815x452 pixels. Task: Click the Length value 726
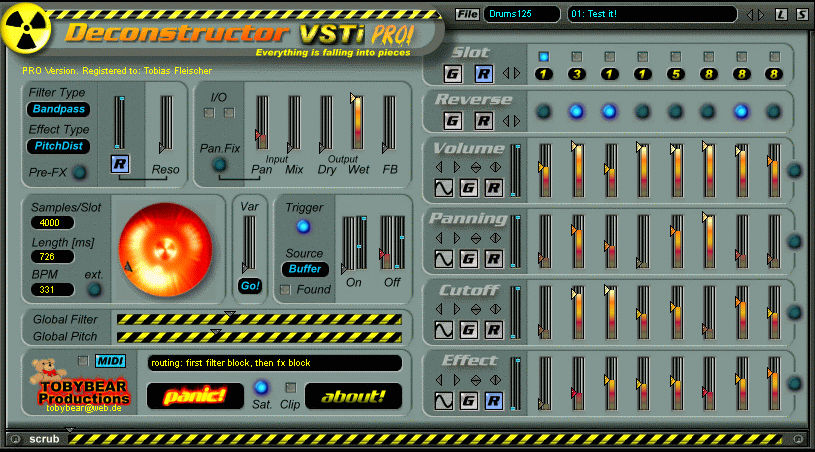point(52,256)
